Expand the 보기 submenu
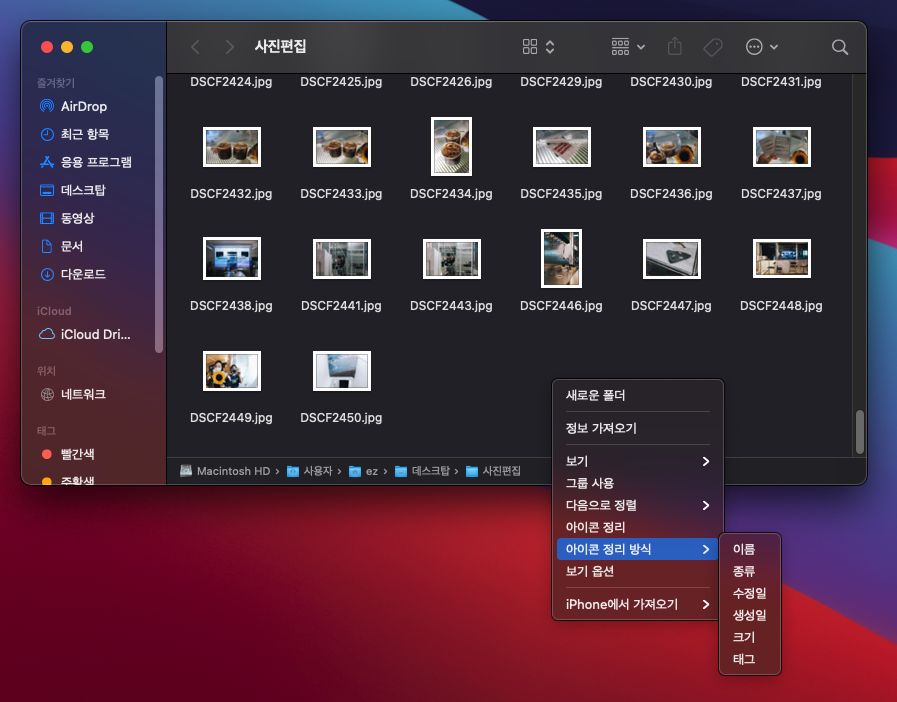This screenshot has height=702, width=897. tap(637, 462)
